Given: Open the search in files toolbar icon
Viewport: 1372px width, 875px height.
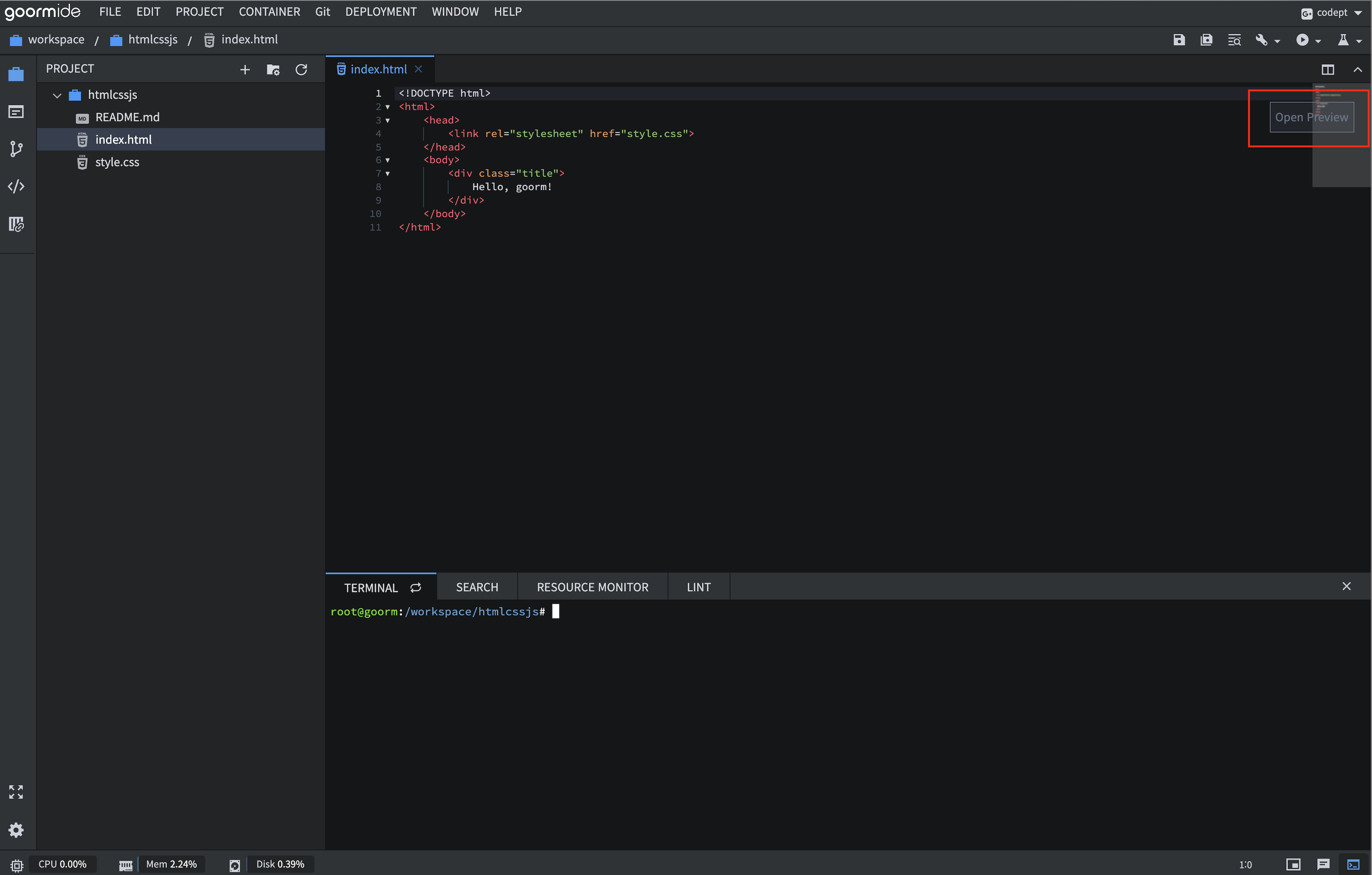Looking at the screenshot, I should (1234, 39).
